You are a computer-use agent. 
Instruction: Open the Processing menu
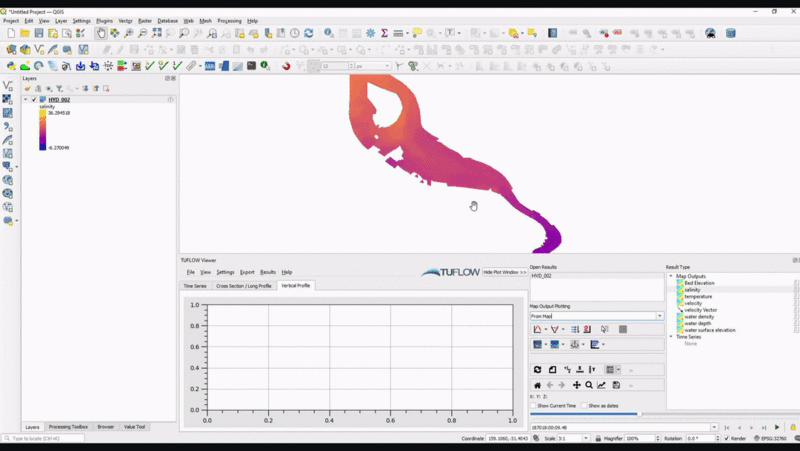[229, 21]
